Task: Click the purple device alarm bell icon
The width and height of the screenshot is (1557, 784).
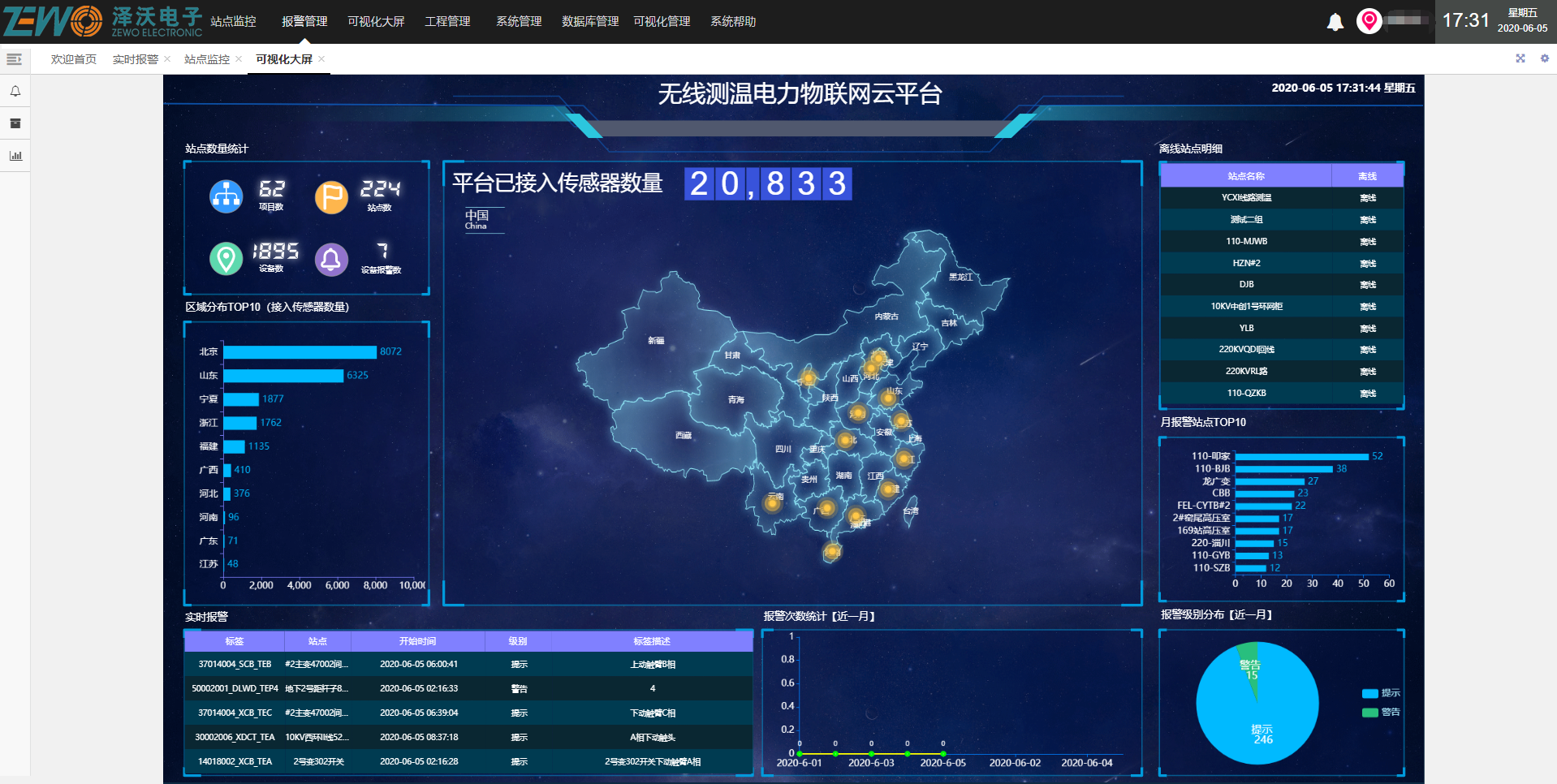Action: click(331, 259)
